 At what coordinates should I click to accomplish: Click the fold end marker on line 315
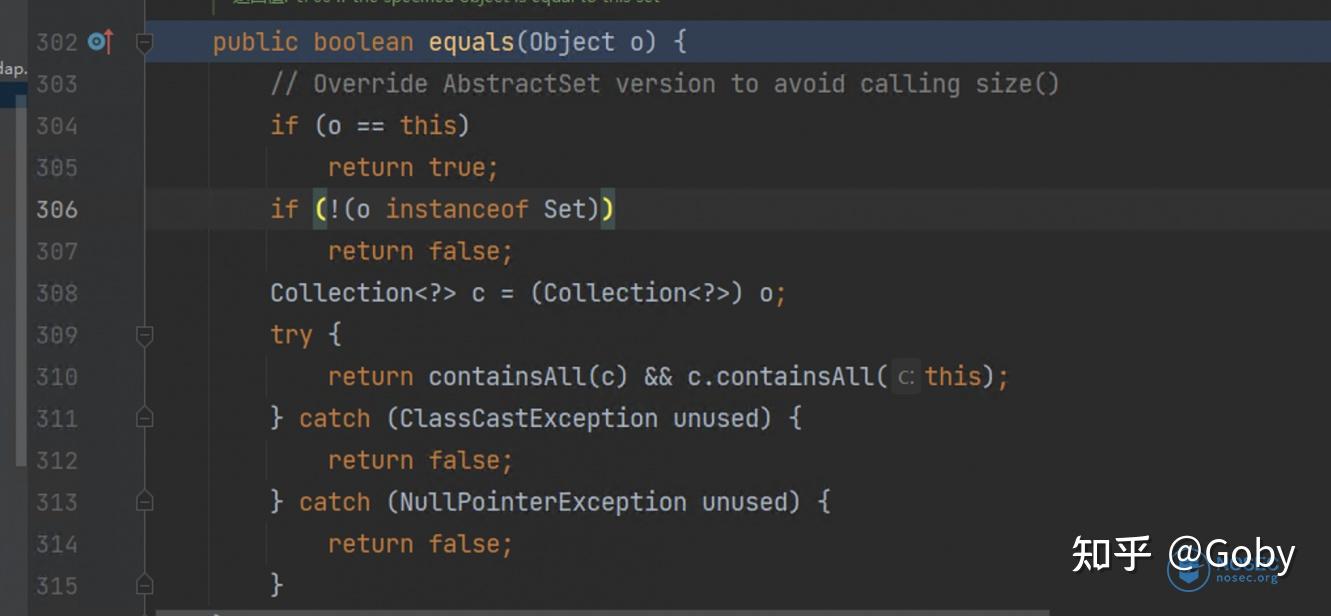(x=144, y=585)
